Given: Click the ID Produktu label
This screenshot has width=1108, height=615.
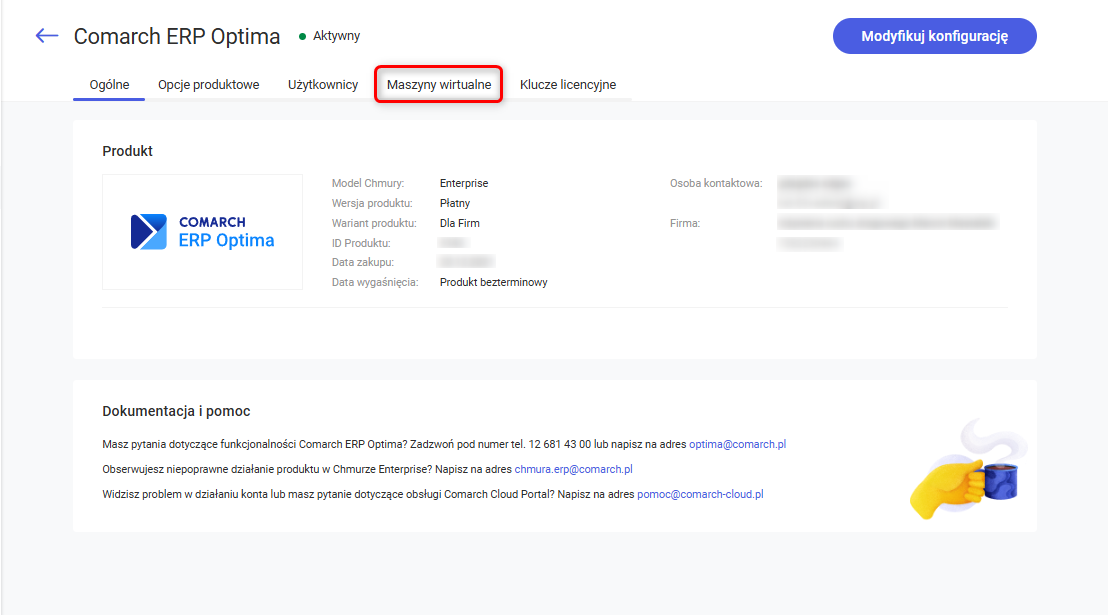Looking at the screenshot, I should (x=361, y=243).
